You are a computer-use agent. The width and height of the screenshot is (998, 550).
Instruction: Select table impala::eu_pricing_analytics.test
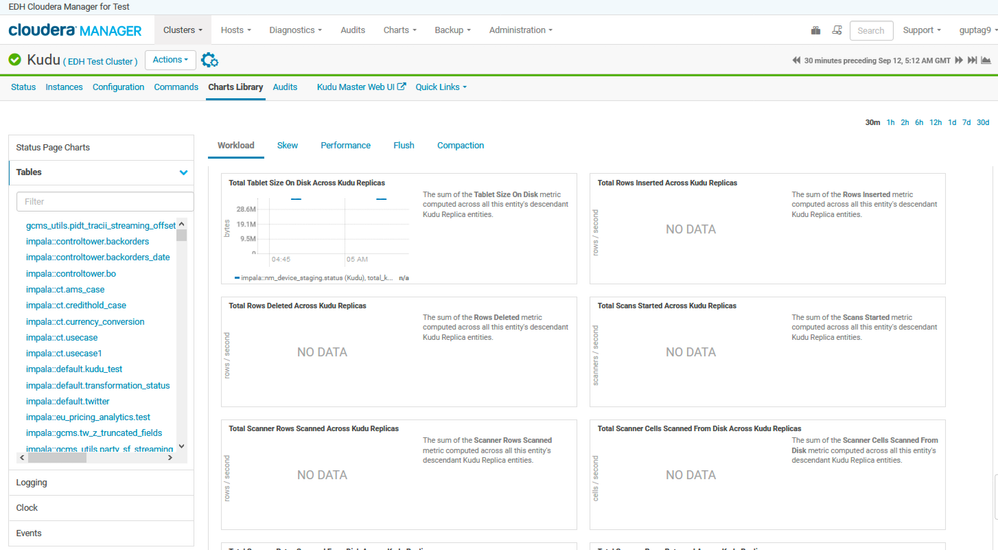[x=88, y=418]
